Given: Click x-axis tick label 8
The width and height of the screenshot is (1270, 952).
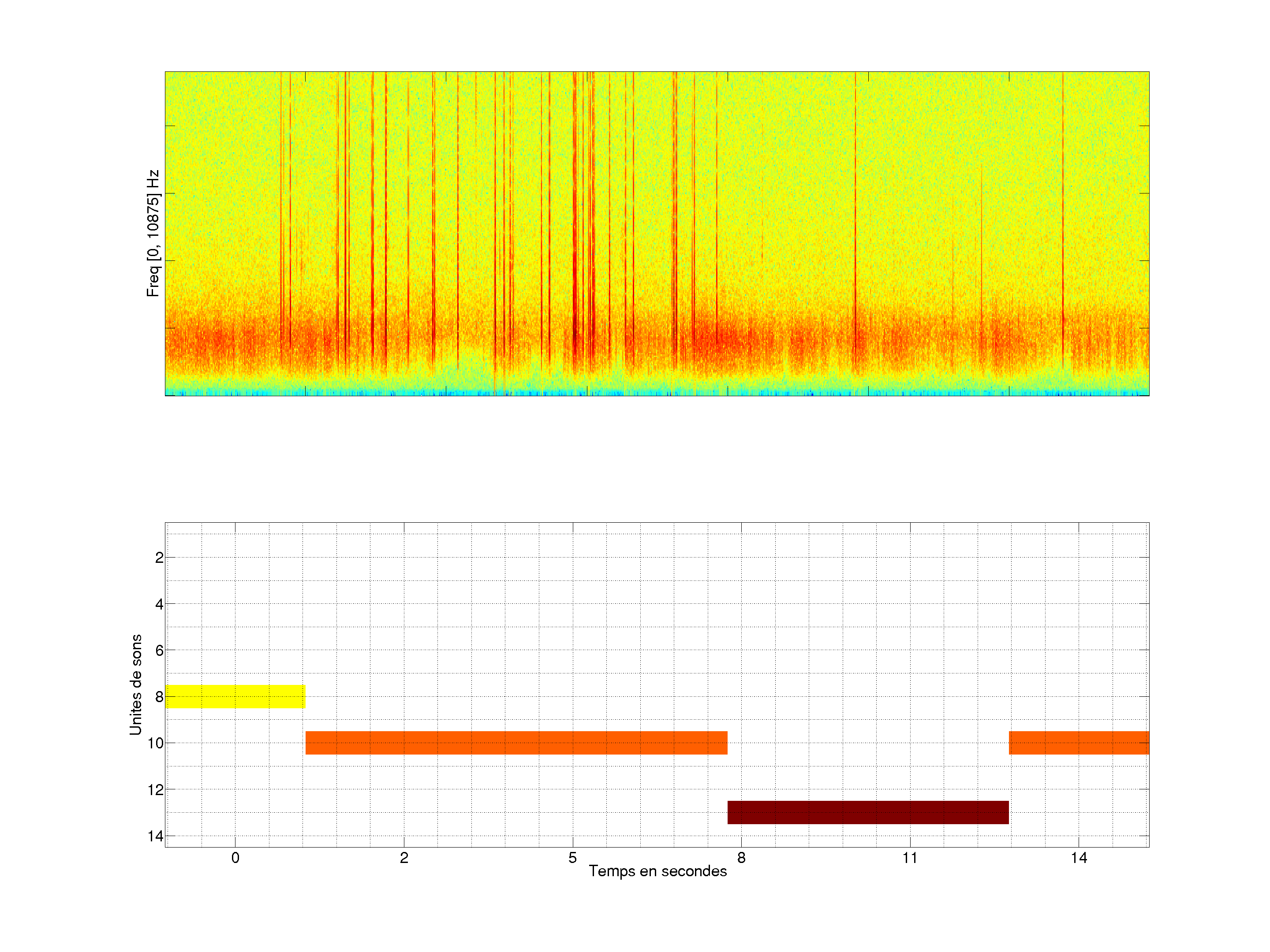Looking at the screenshot, I should (x=741, y=858).
